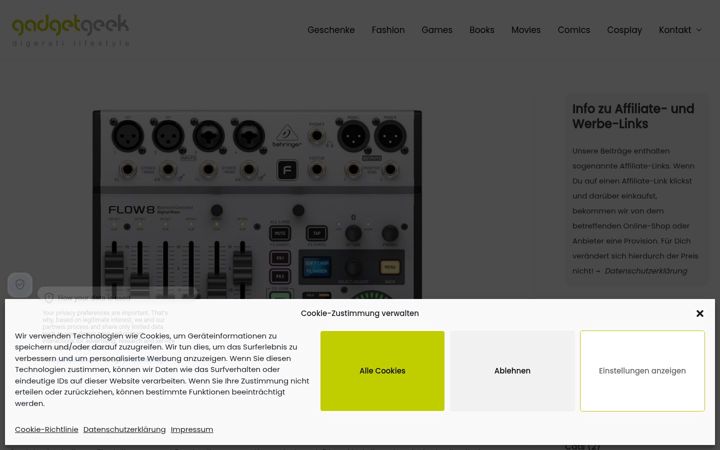Image resolution: width=720 pixels, height=450 pixels.
Task: Click the Behringer FLOW8 mixer image
Action: (x=257, y=204)
